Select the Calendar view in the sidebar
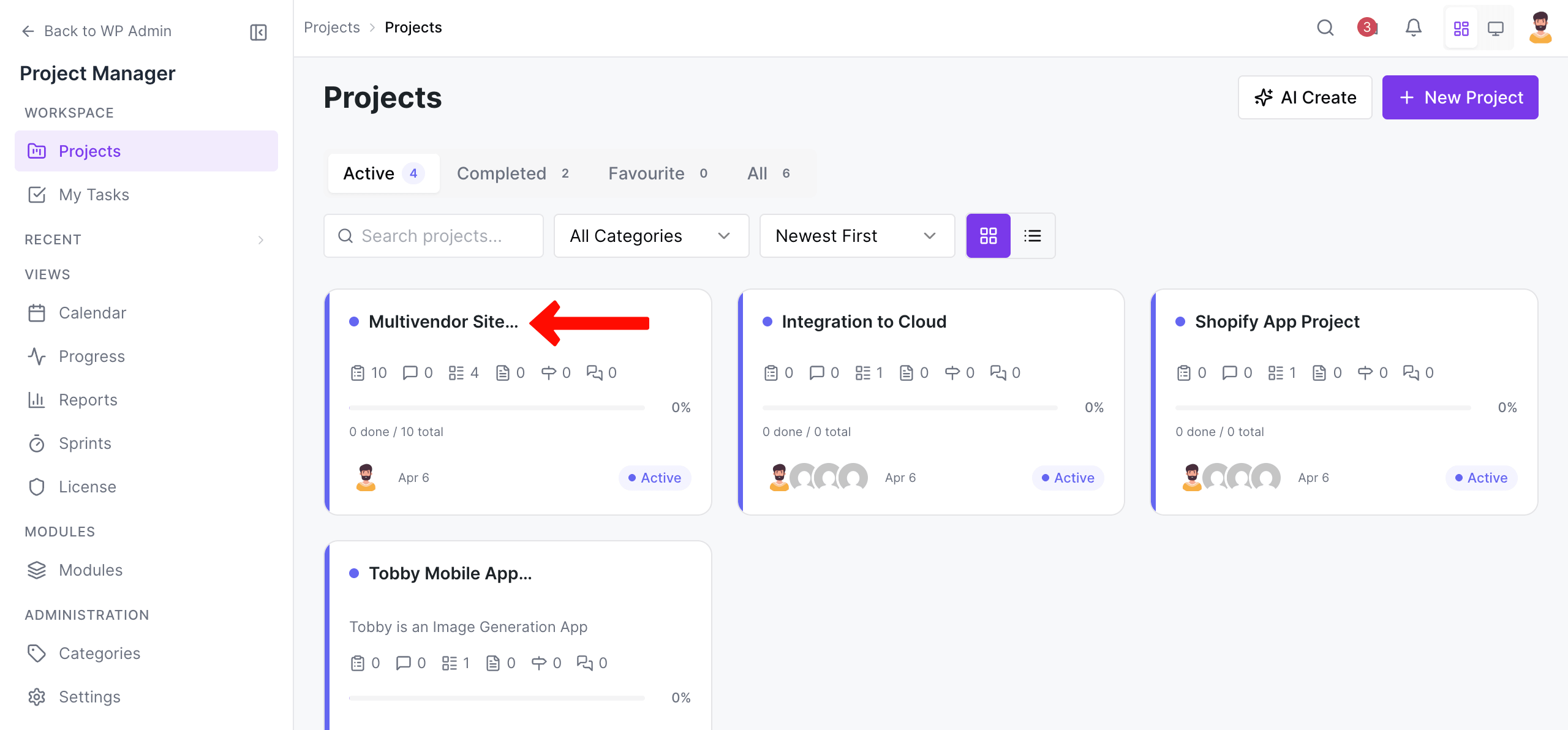 [92, 312]
